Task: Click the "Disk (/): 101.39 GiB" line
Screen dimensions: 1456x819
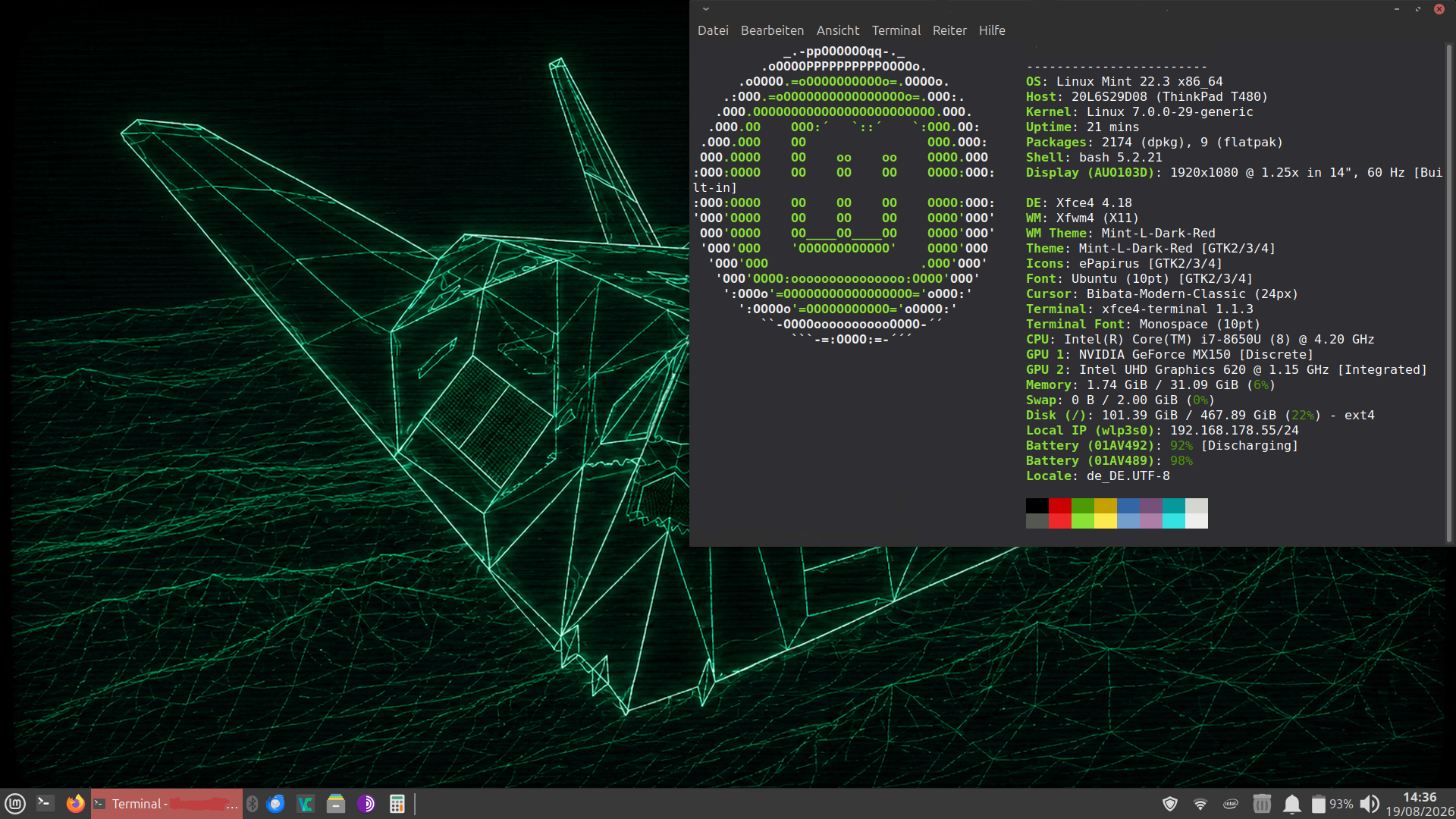Action: pyautogui.click(x=1200, y=416)
